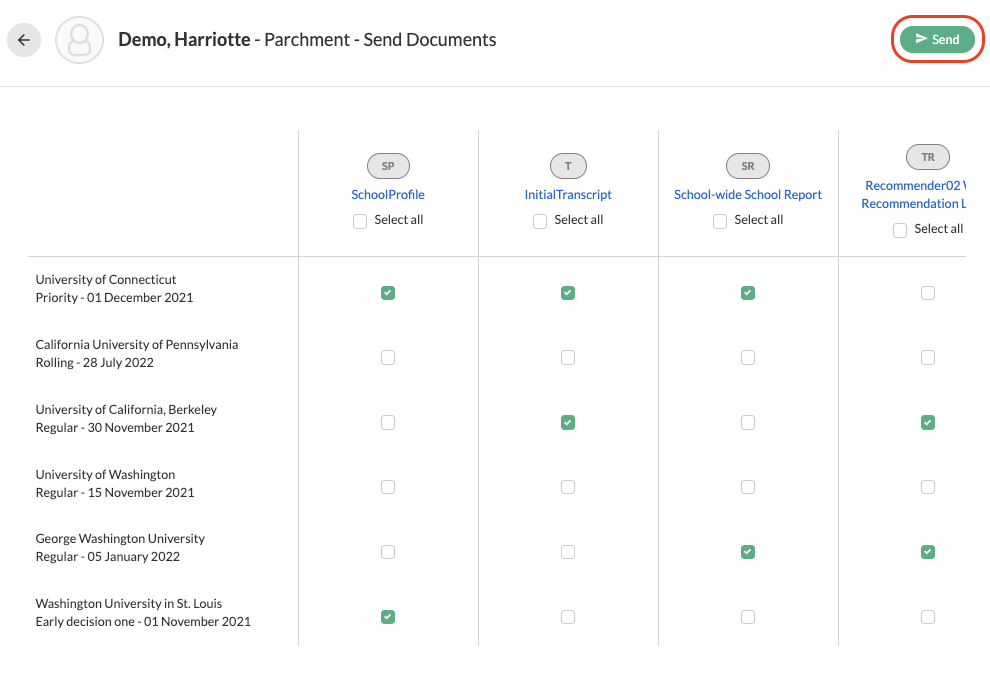Click the 'Demo, Harriotte' page title

(184, 40)
